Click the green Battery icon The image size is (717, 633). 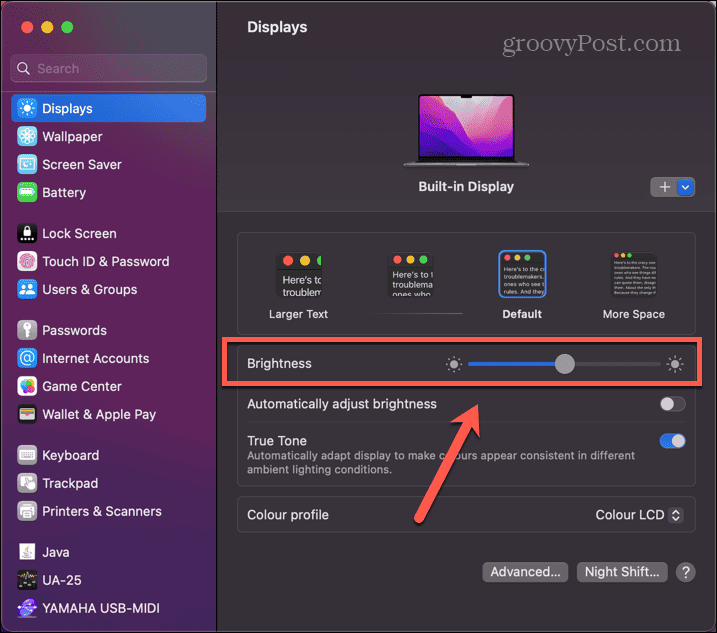coord(27,192)
